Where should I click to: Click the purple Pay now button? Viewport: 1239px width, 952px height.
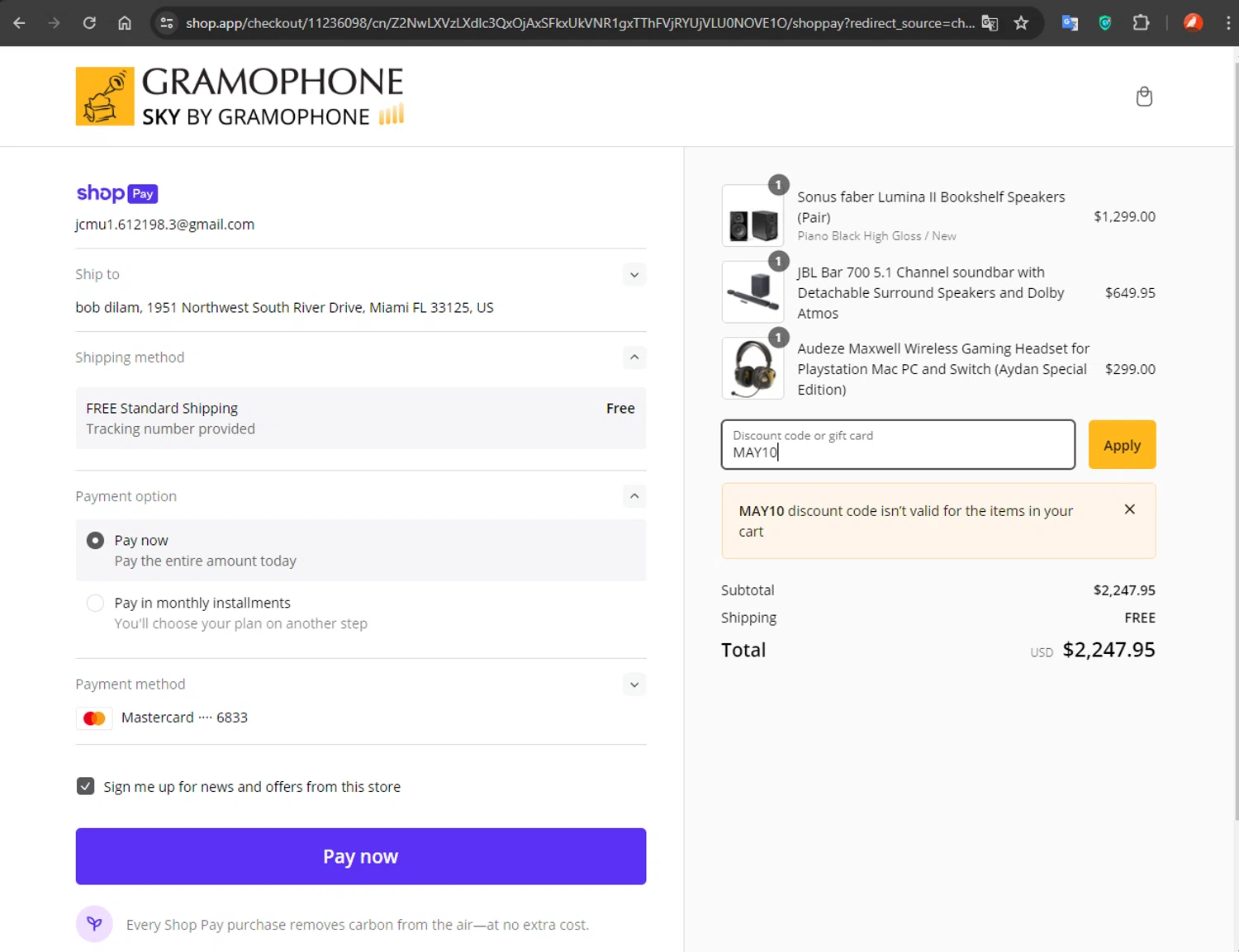tap(361, 856)
